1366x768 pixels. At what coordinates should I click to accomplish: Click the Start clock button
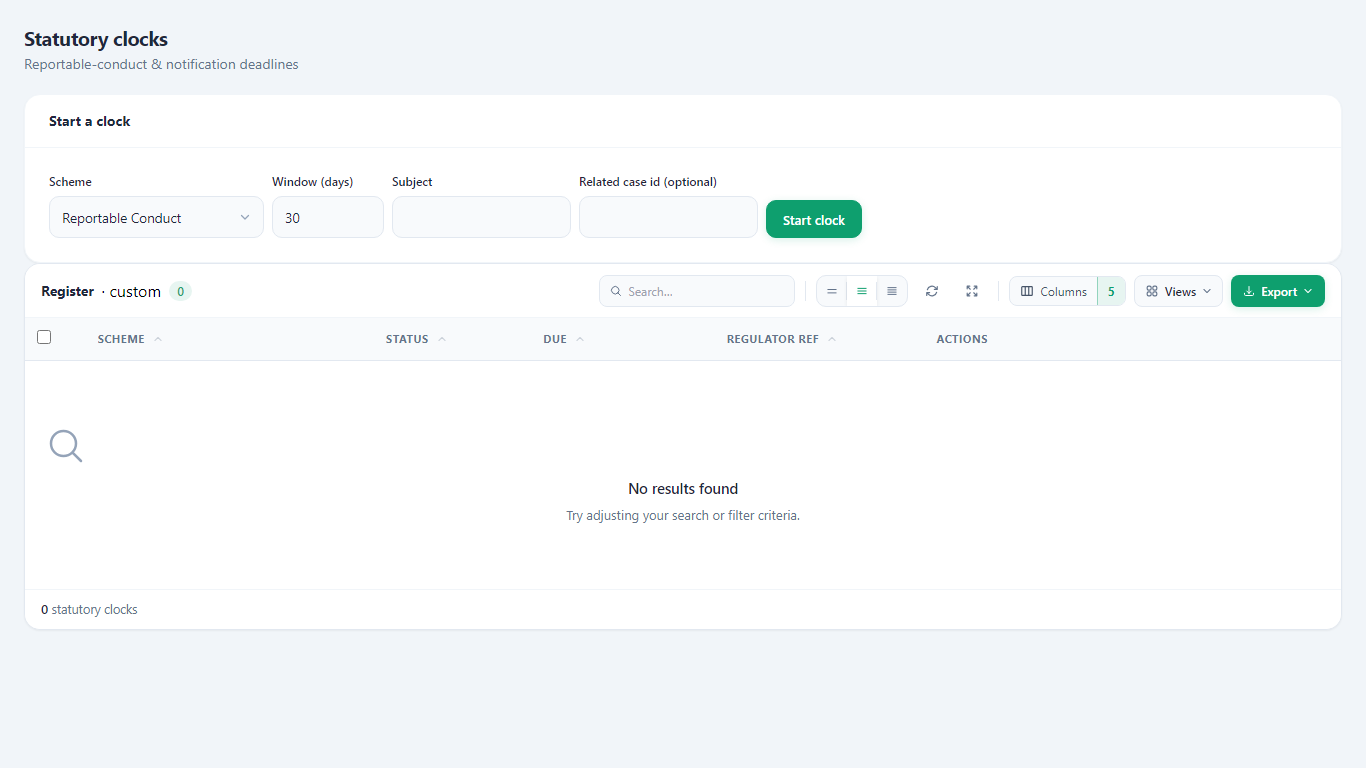click(x=814, y=219)
